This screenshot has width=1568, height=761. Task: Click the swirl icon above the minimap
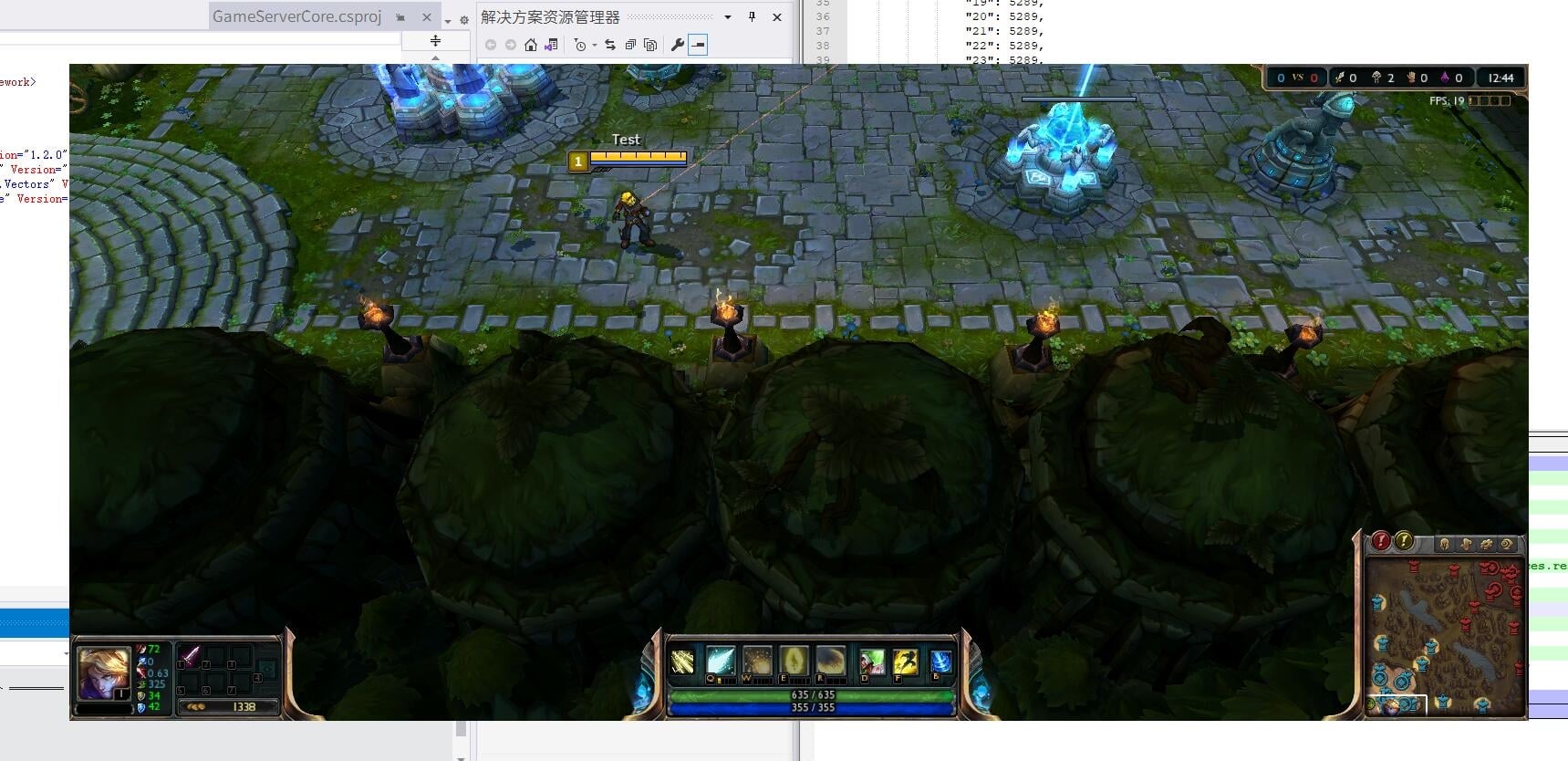pos(1507,544)
